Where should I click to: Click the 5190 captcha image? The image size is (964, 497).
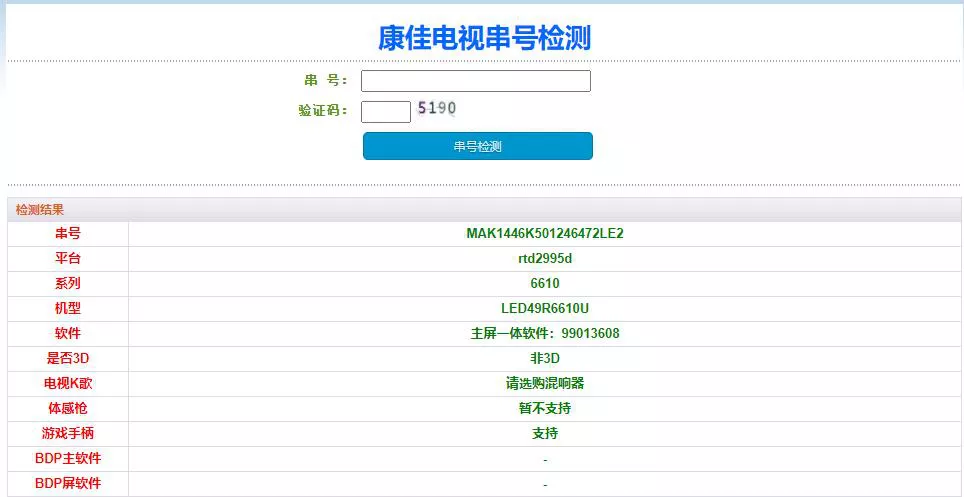pos(437,109)
